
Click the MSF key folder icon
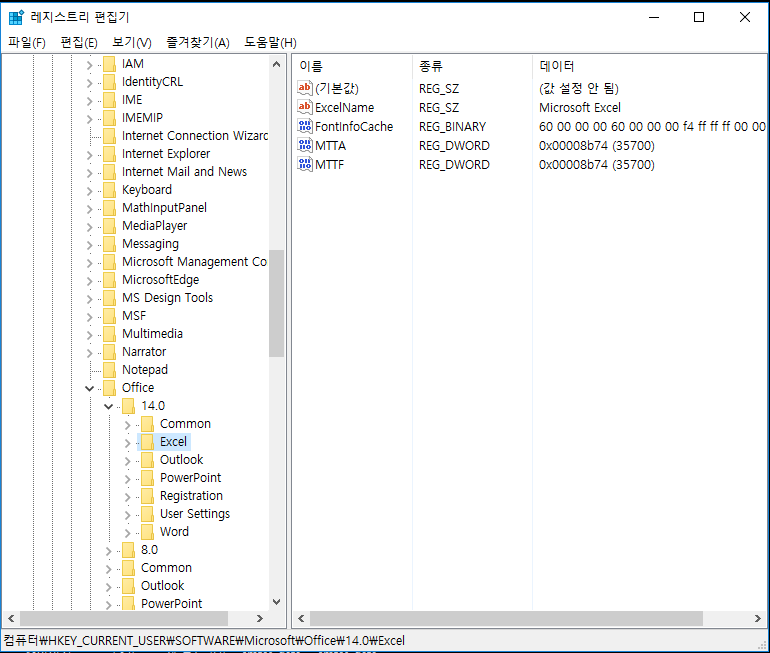(x=110, y=316)
